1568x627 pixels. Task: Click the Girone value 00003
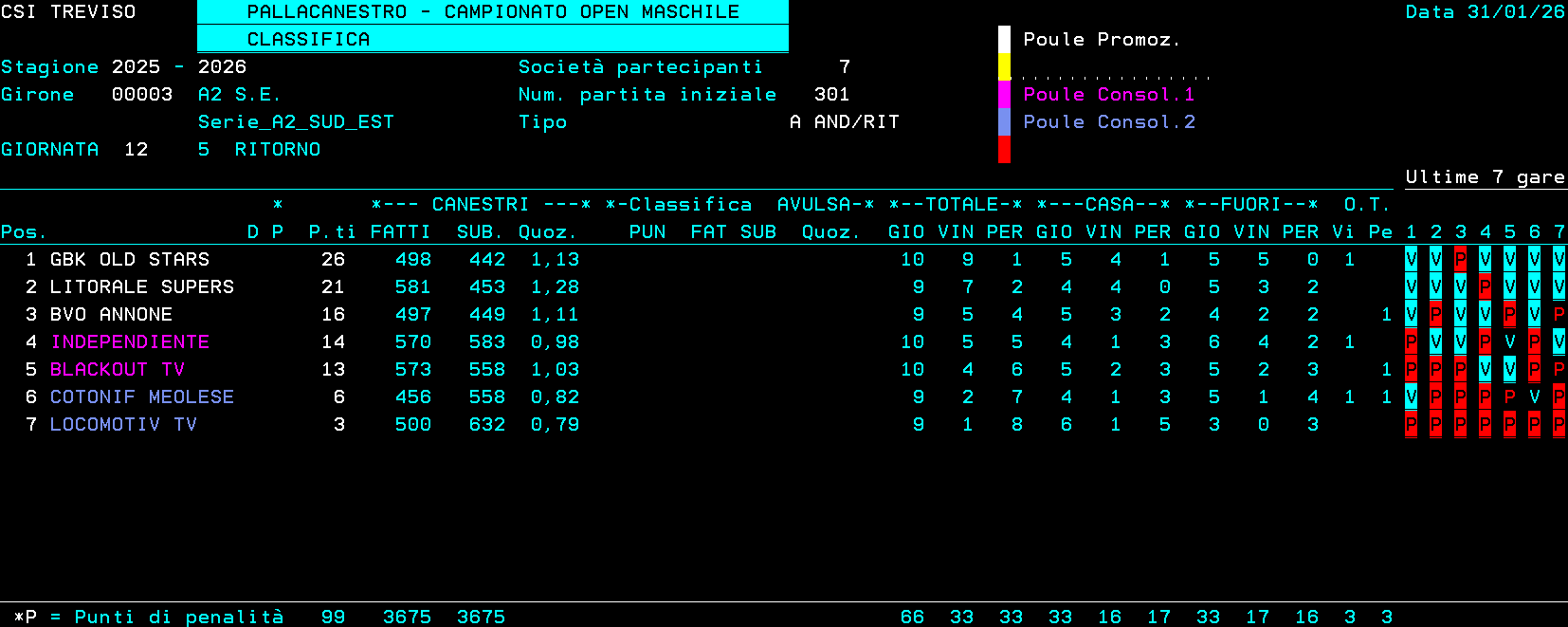(142, 94)
